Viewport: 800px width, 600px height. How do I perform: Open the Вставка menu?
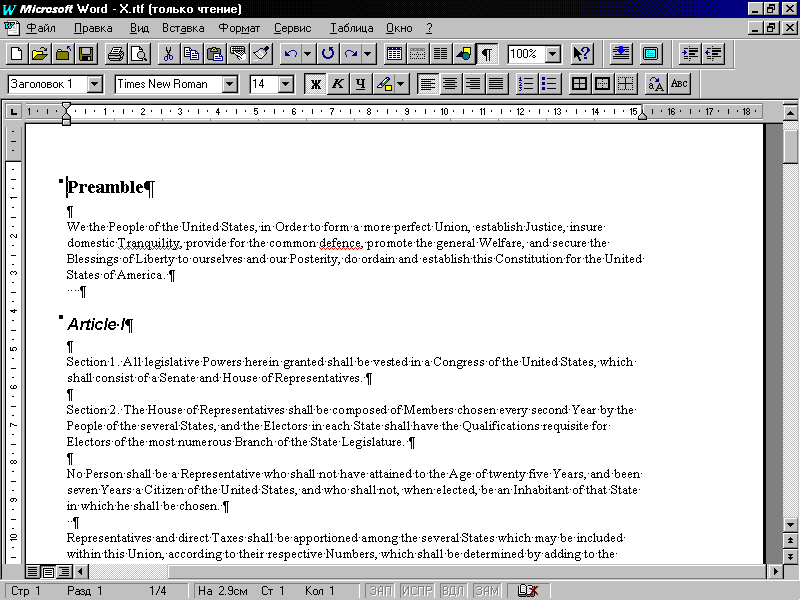click(183, 28)
